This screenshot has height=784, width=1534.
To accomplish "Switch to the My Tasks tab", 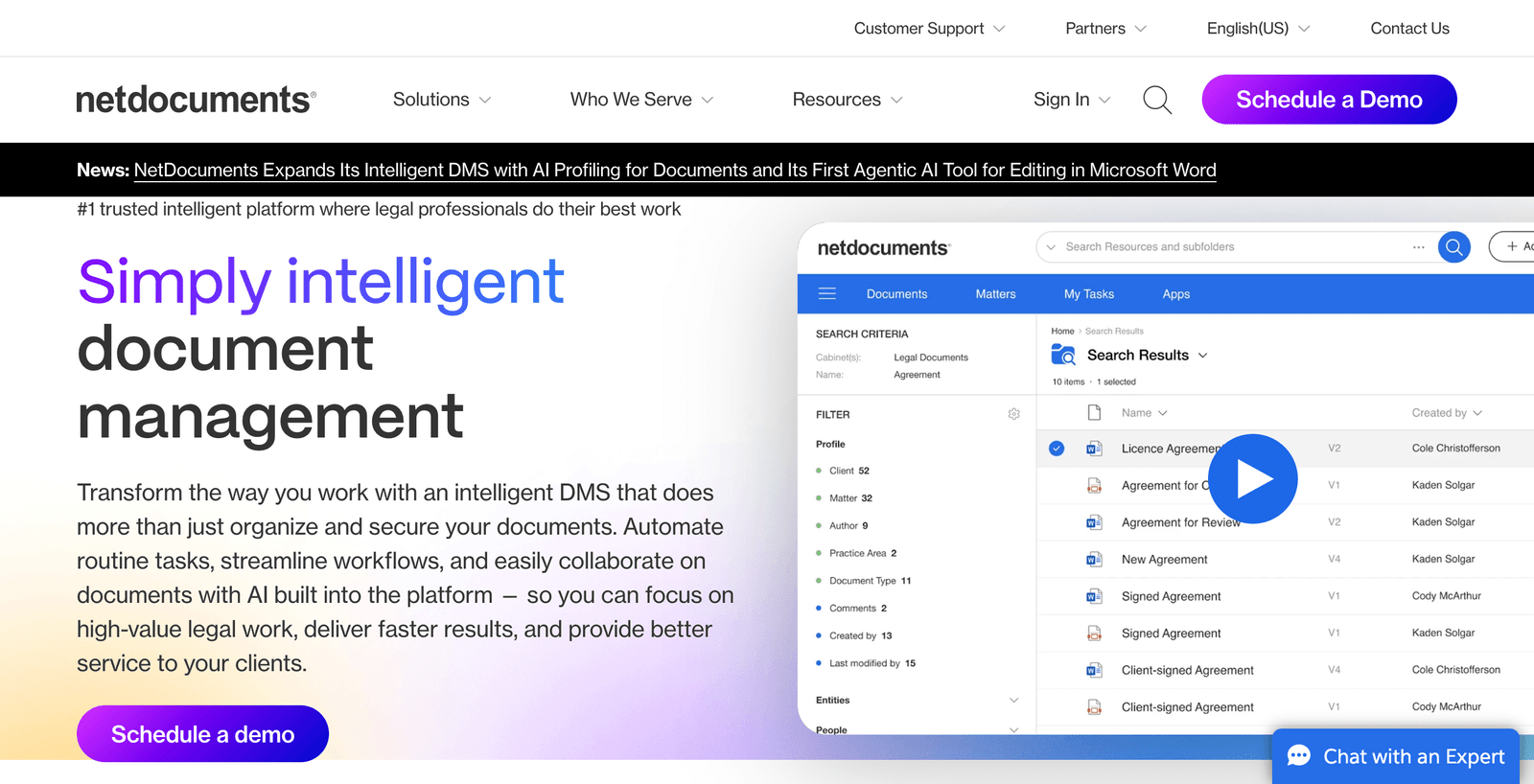I will (x=1088, y=294).
